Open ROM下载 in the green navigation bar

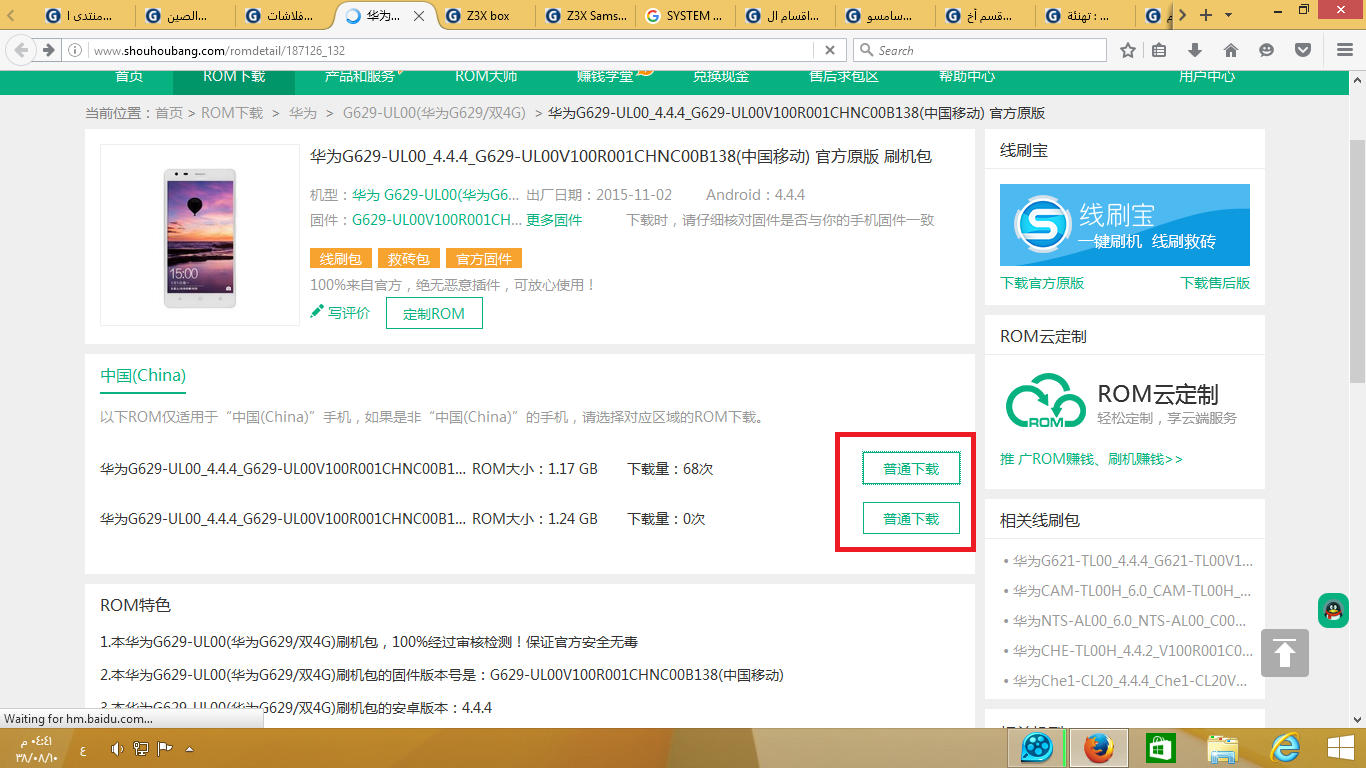234,76
